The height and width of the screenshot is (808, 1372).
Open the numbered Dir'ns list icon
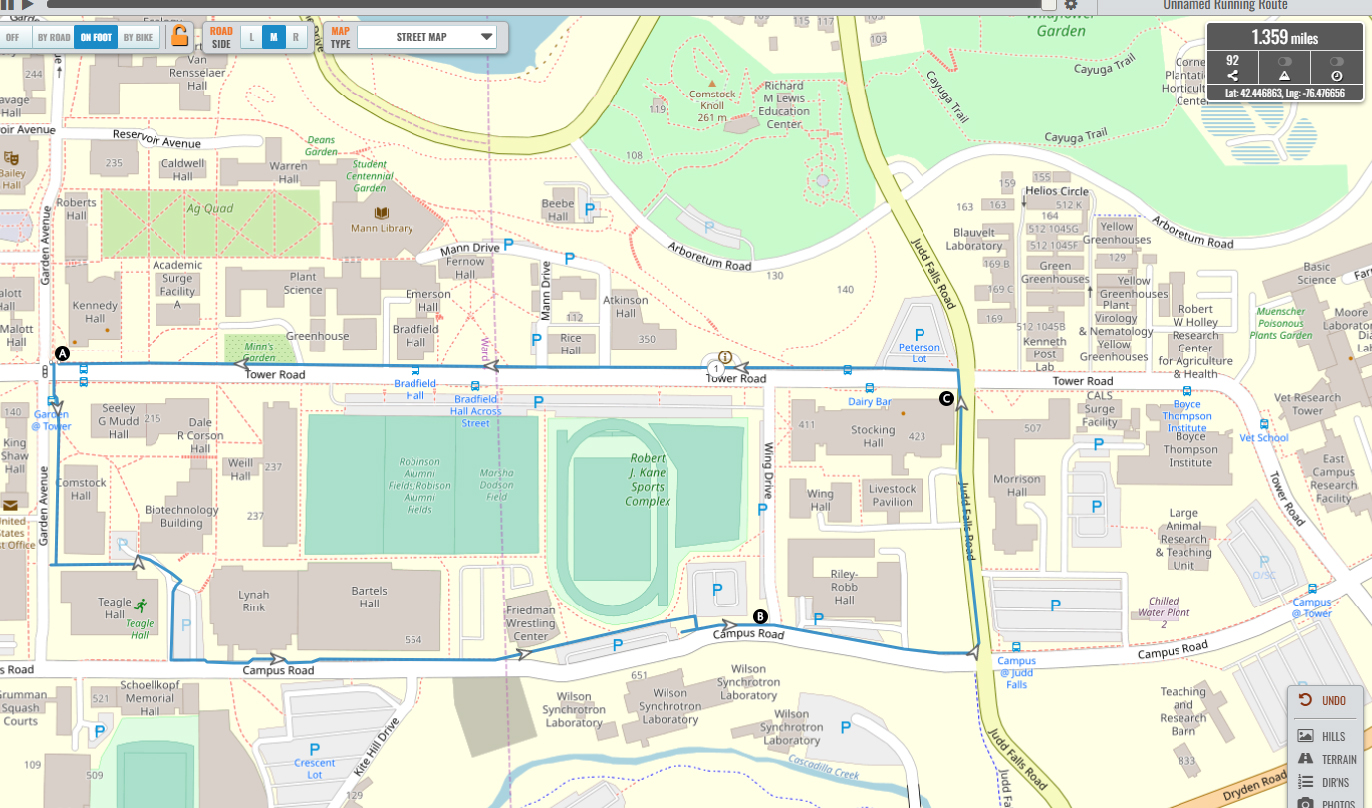click(1305, 782)
